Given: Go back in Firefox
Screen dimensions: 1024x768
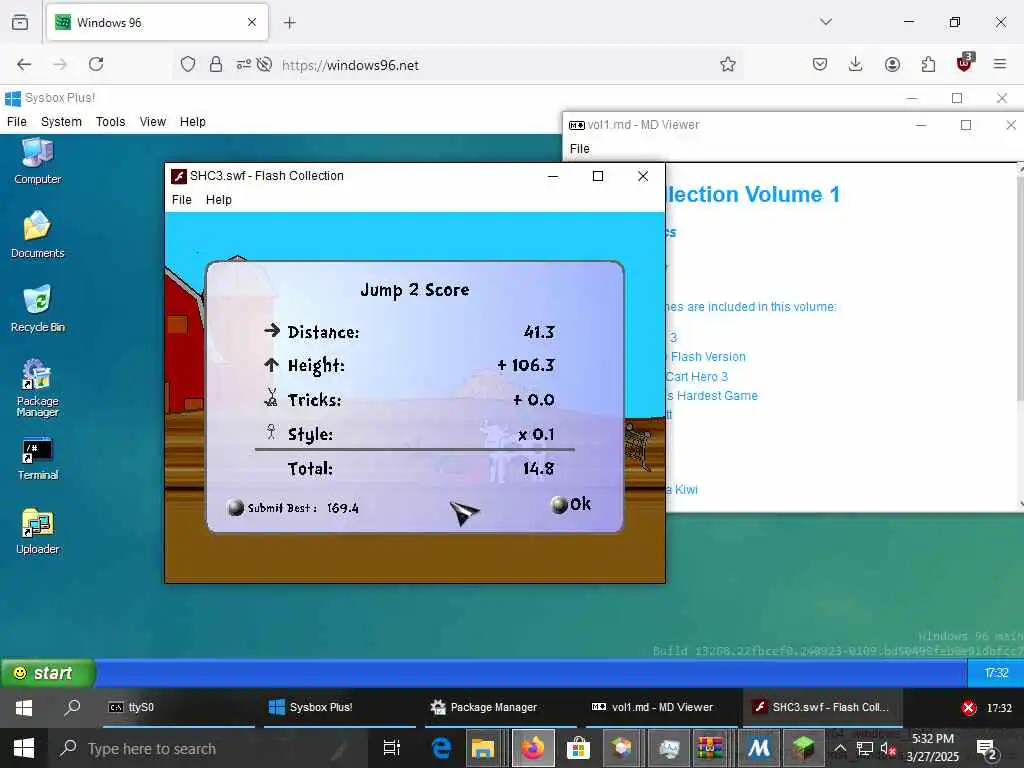Looking at the screenshot, I should (24, 64).
